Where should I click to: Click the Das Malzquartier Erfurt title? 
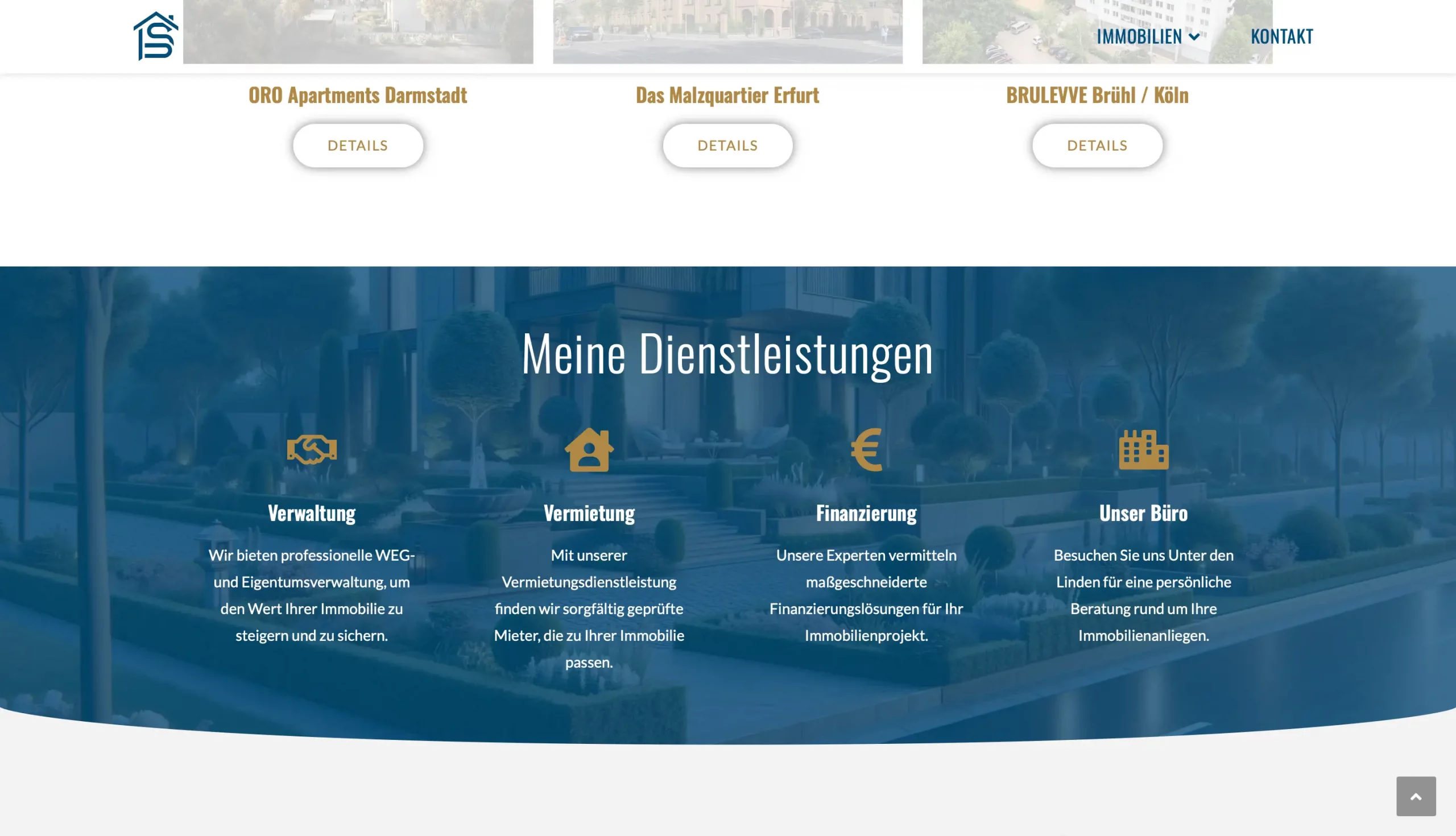727,96
